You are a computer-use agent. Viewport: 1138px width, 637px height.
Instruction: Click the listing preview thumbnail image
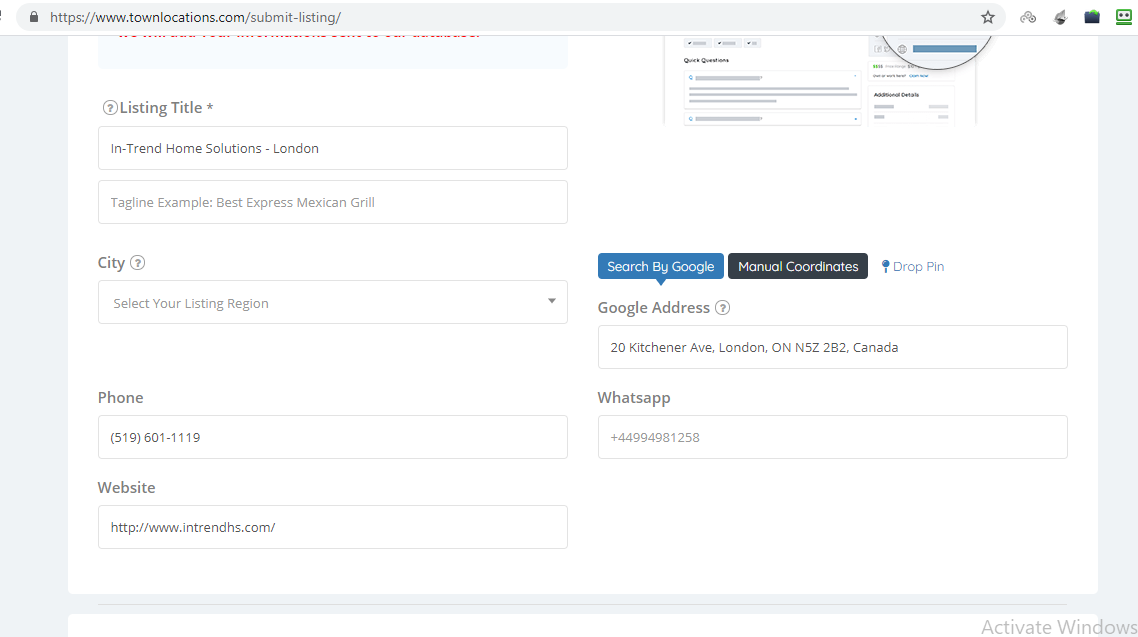(820, 80)
